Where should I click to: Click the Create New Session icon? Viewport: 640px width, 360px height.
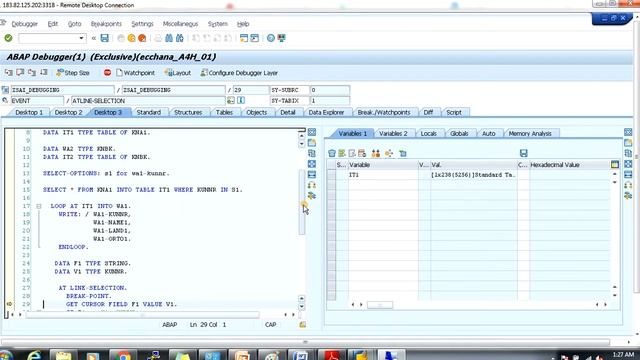click(244, 38)
